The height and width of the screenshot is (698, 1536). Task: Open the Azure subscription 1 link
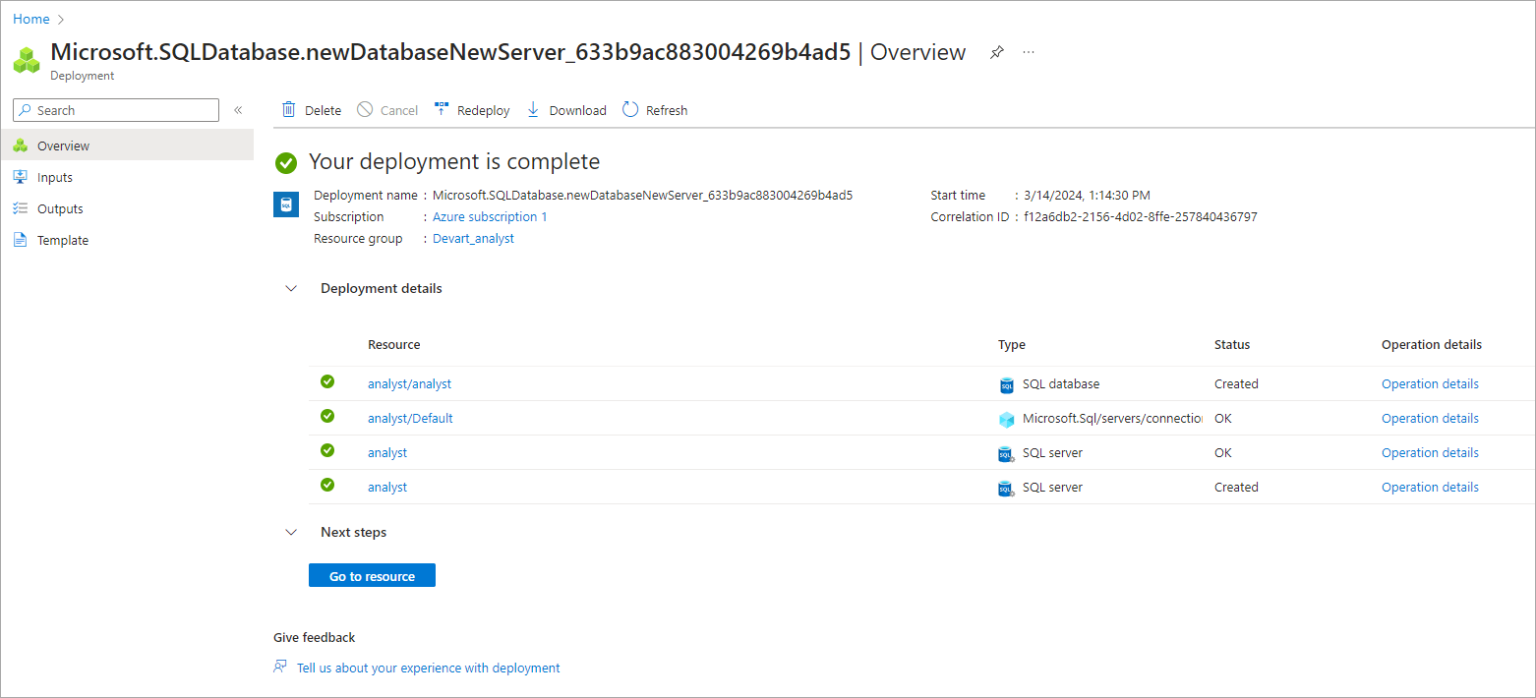489,217
